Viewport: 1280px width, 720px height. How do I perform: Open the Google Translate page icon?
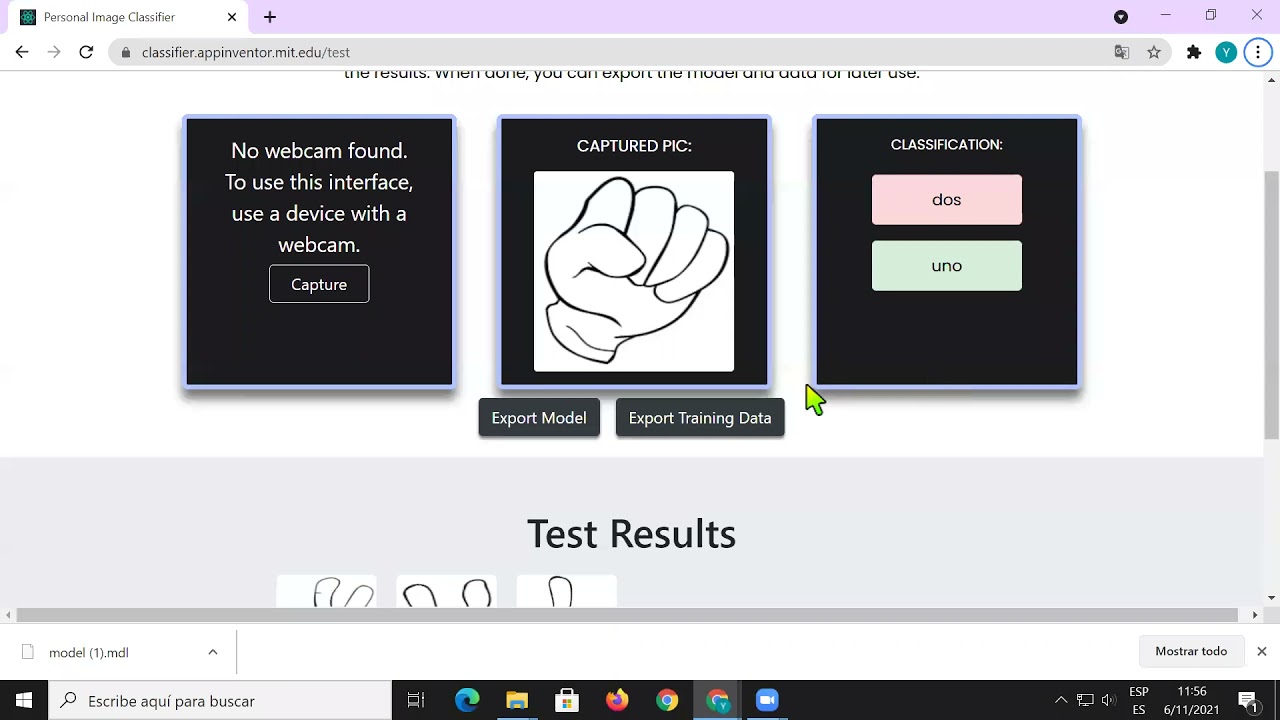pyautogui.click(x=1122, y=53)
